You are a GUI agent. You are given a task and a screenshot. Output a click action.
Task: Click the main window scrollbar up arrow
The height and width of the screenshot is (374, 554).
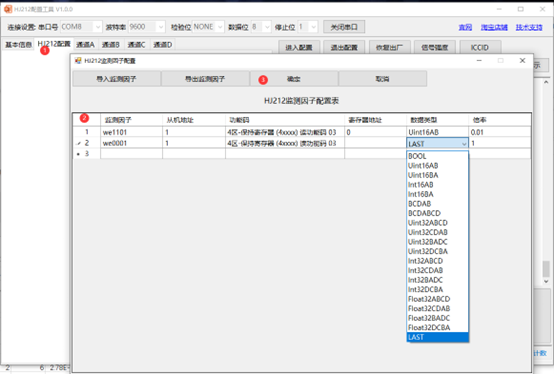tap(546, 82)
